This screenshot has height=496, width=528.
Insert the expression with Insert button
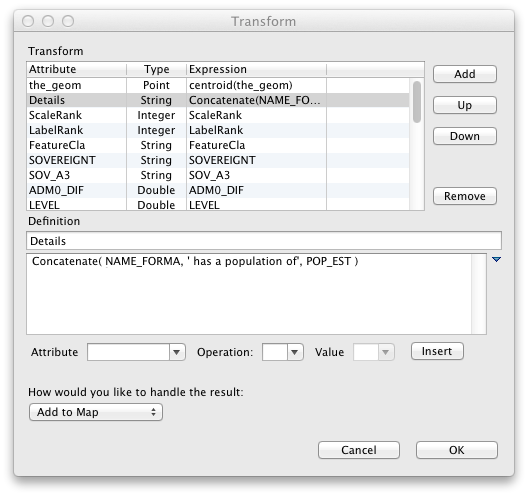coord(437,351)
